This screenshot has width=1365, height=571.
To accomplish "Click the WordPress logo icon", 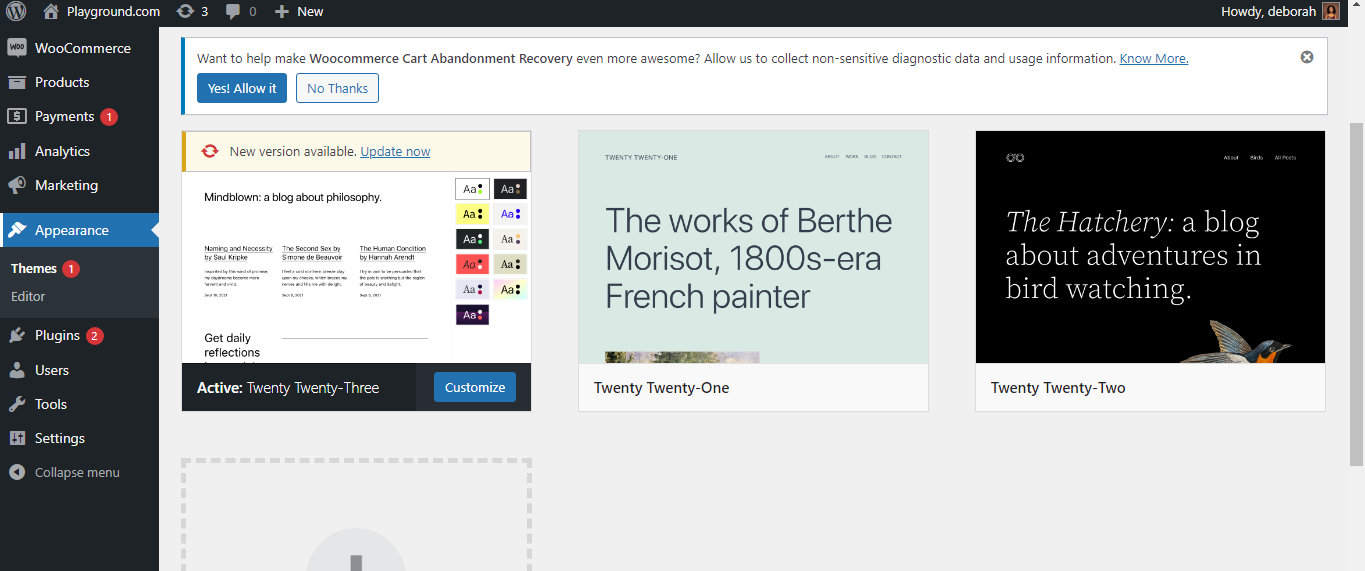I will [16, 12].
